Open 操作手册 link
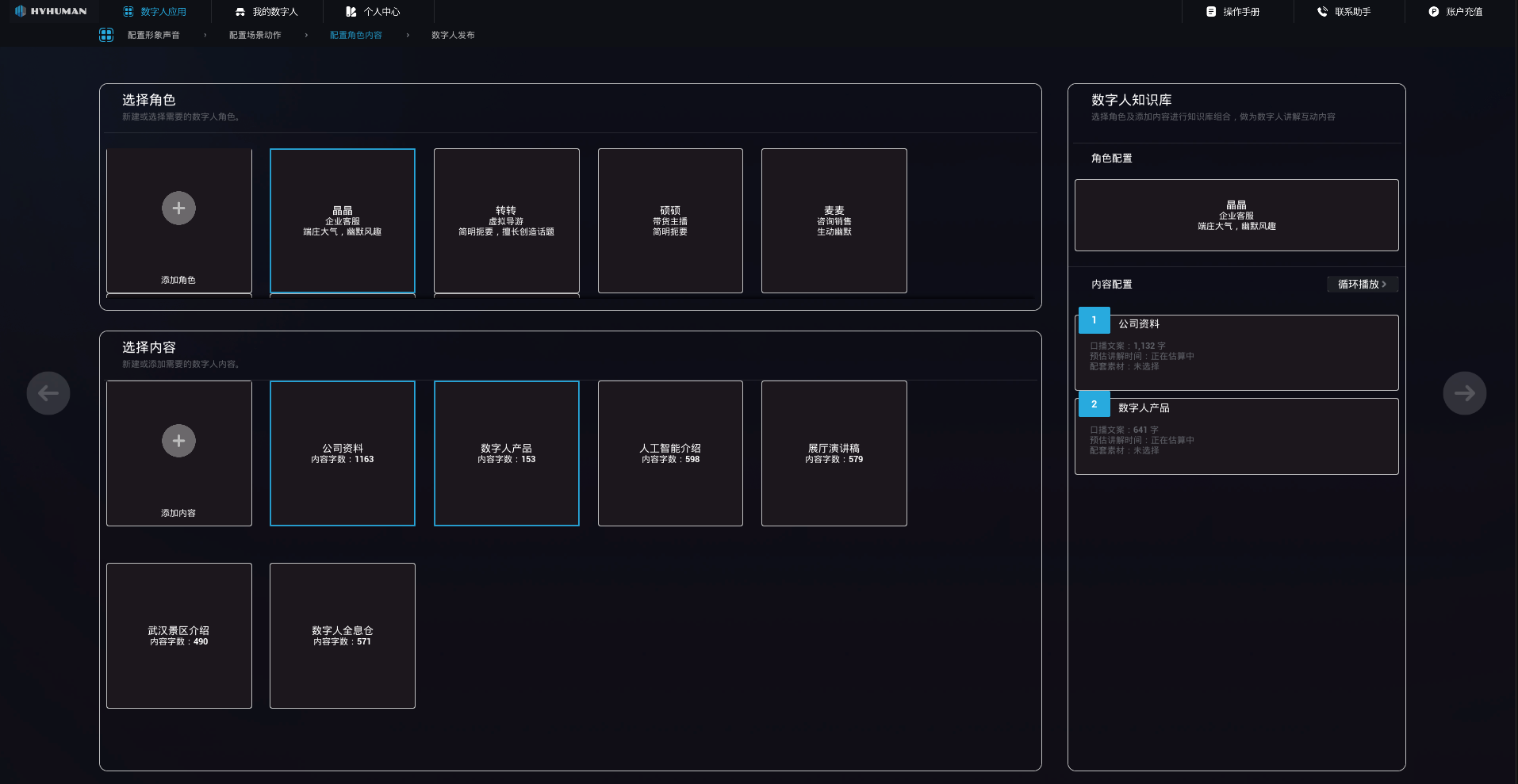Screen dimensions: 1518x784 coord(1241,12)
